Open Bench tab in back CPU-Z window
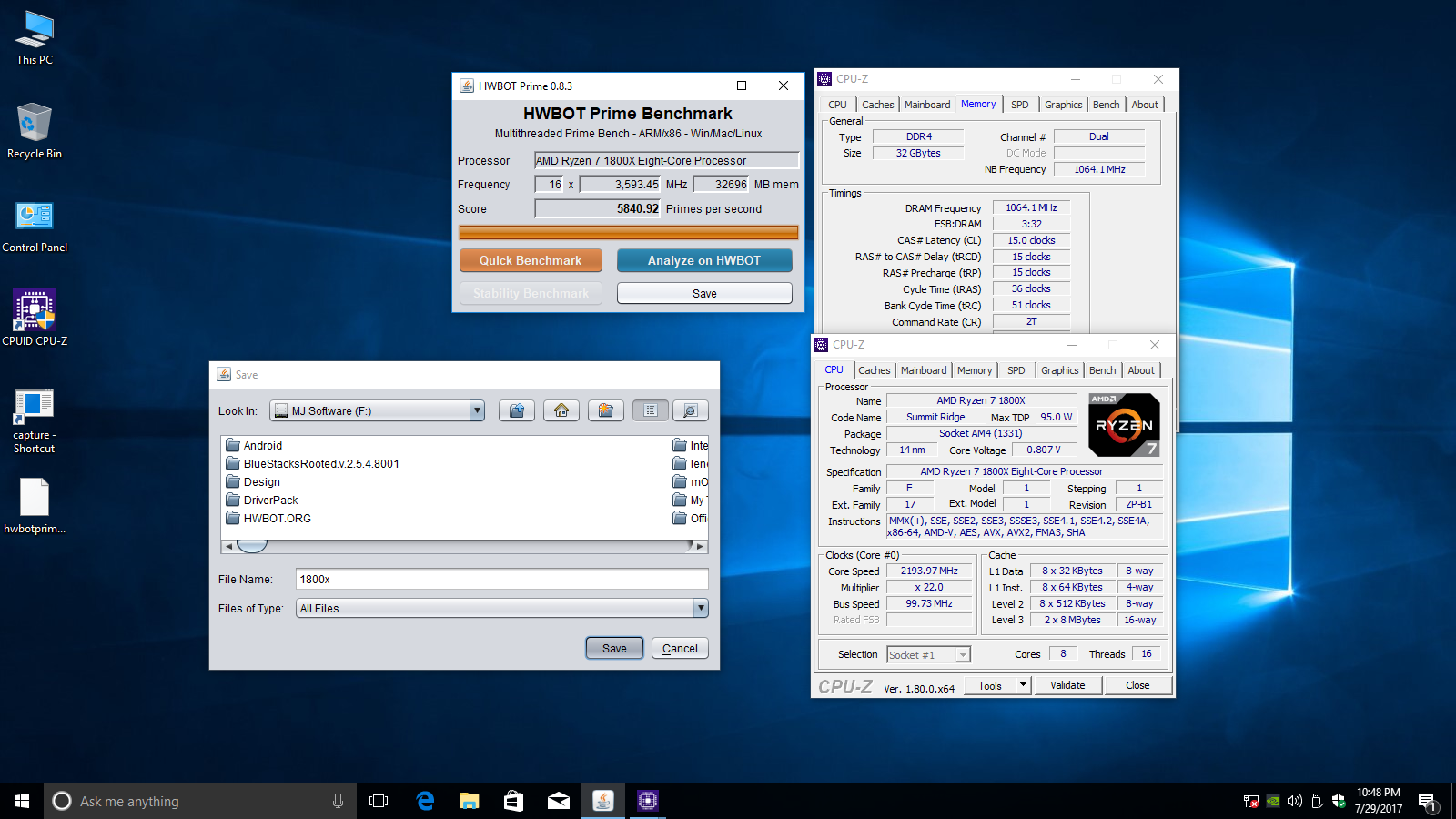The image size is (1456, 819). pos(1107,105)
